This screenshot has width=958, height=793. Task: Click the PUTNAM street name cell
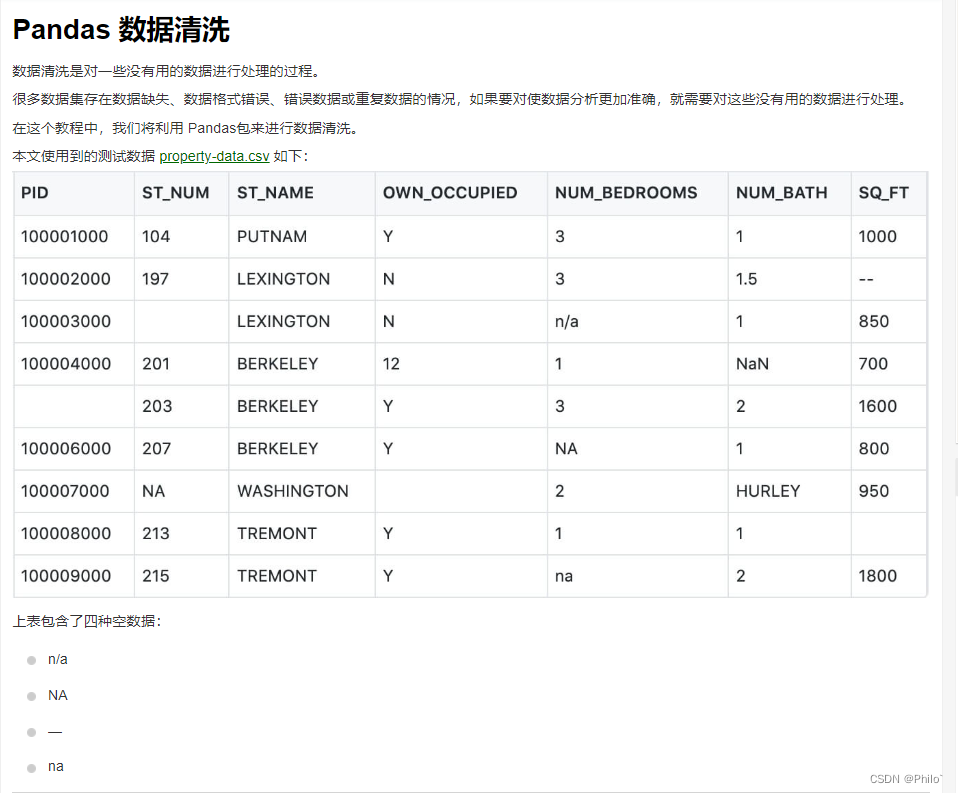tap(302, 236)
